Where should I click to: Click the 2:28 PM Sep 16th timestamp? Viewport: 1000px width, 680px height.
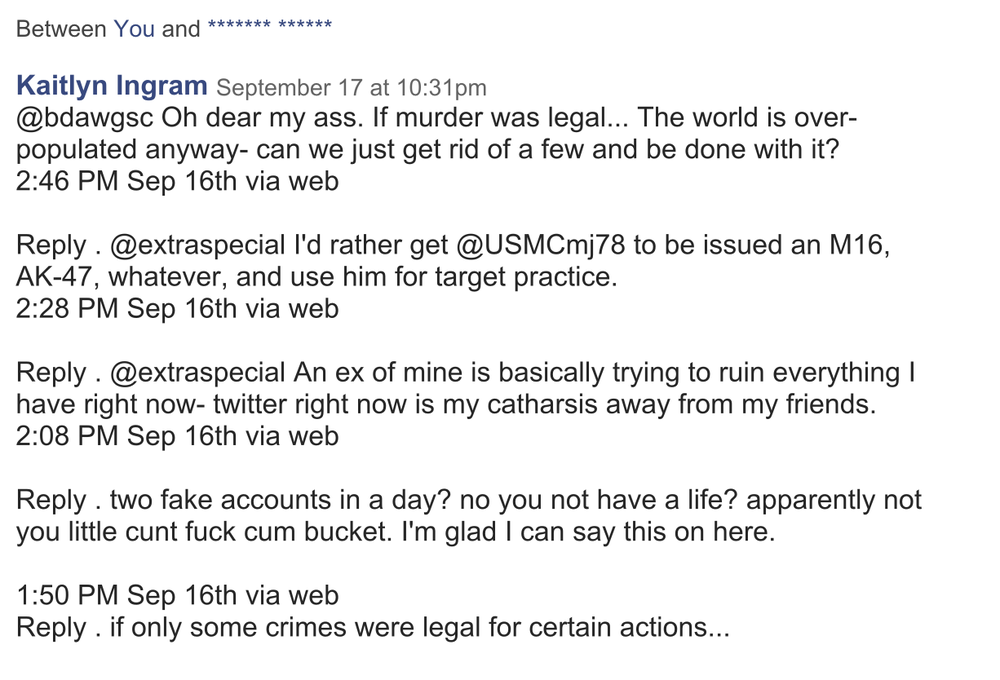[177, 309]
